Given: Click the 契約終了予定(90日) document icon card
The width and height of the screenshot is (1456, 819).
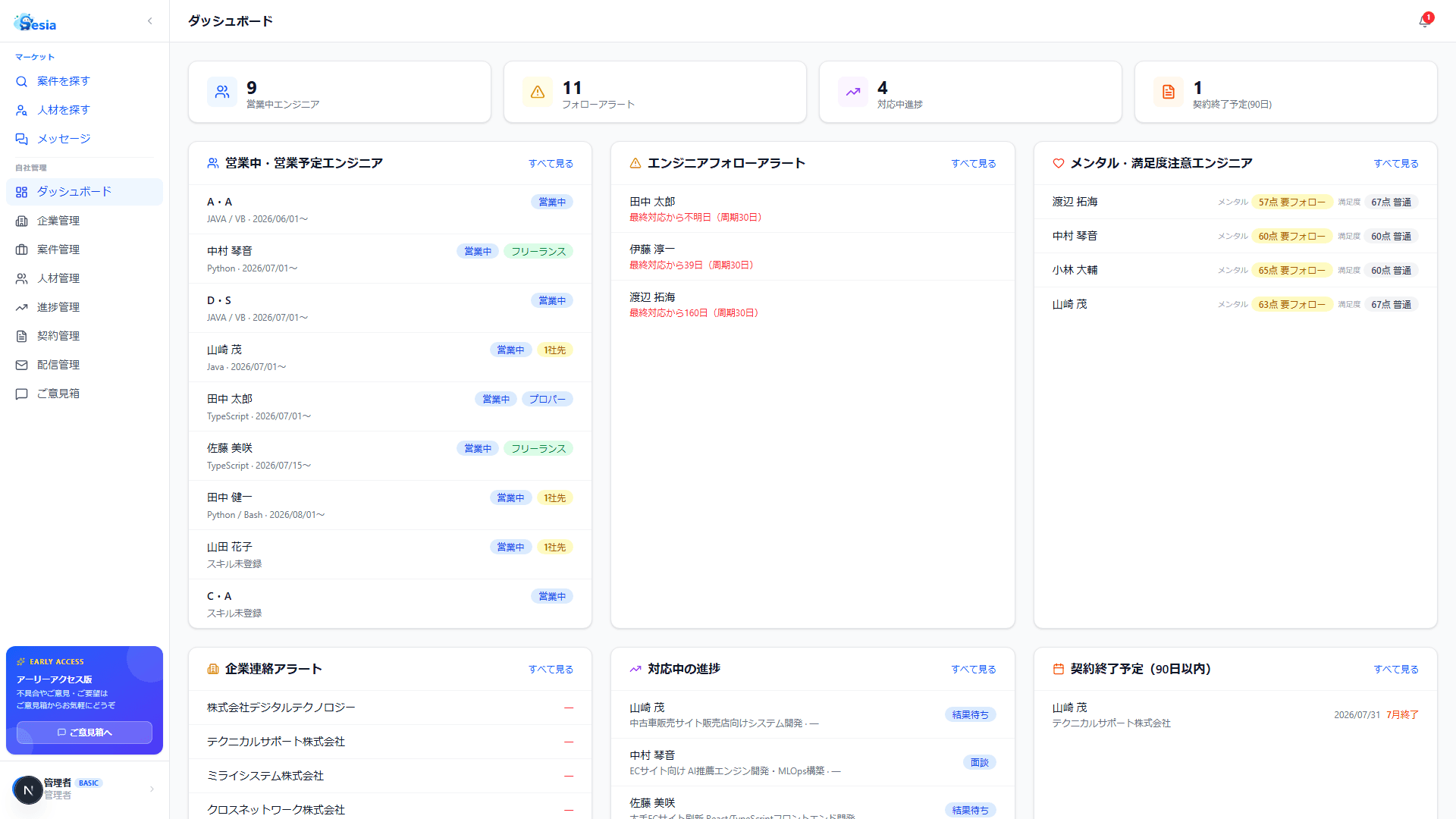Looking at the screenshot, I should [x=1286, y=92].
